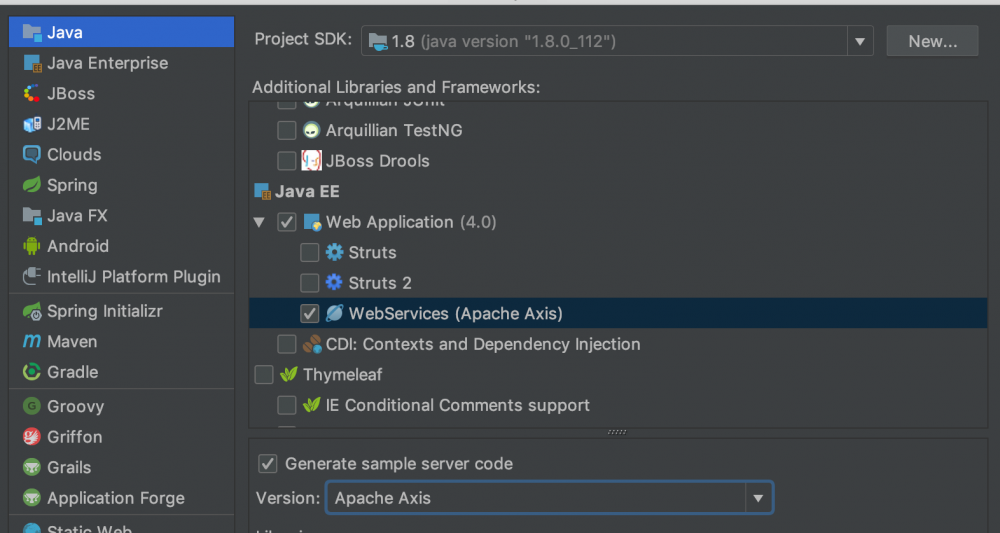Click the Struts gear icon

pos(334,252)
